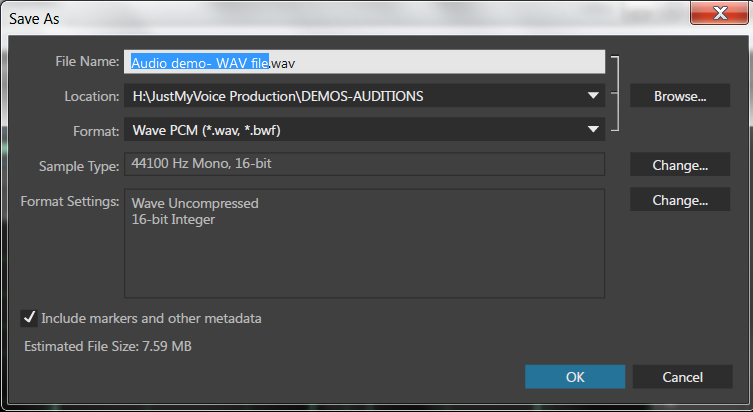
Task: Click the 44100 Hz Mono, 16-bit field
Action: click(x=364, y=164)
